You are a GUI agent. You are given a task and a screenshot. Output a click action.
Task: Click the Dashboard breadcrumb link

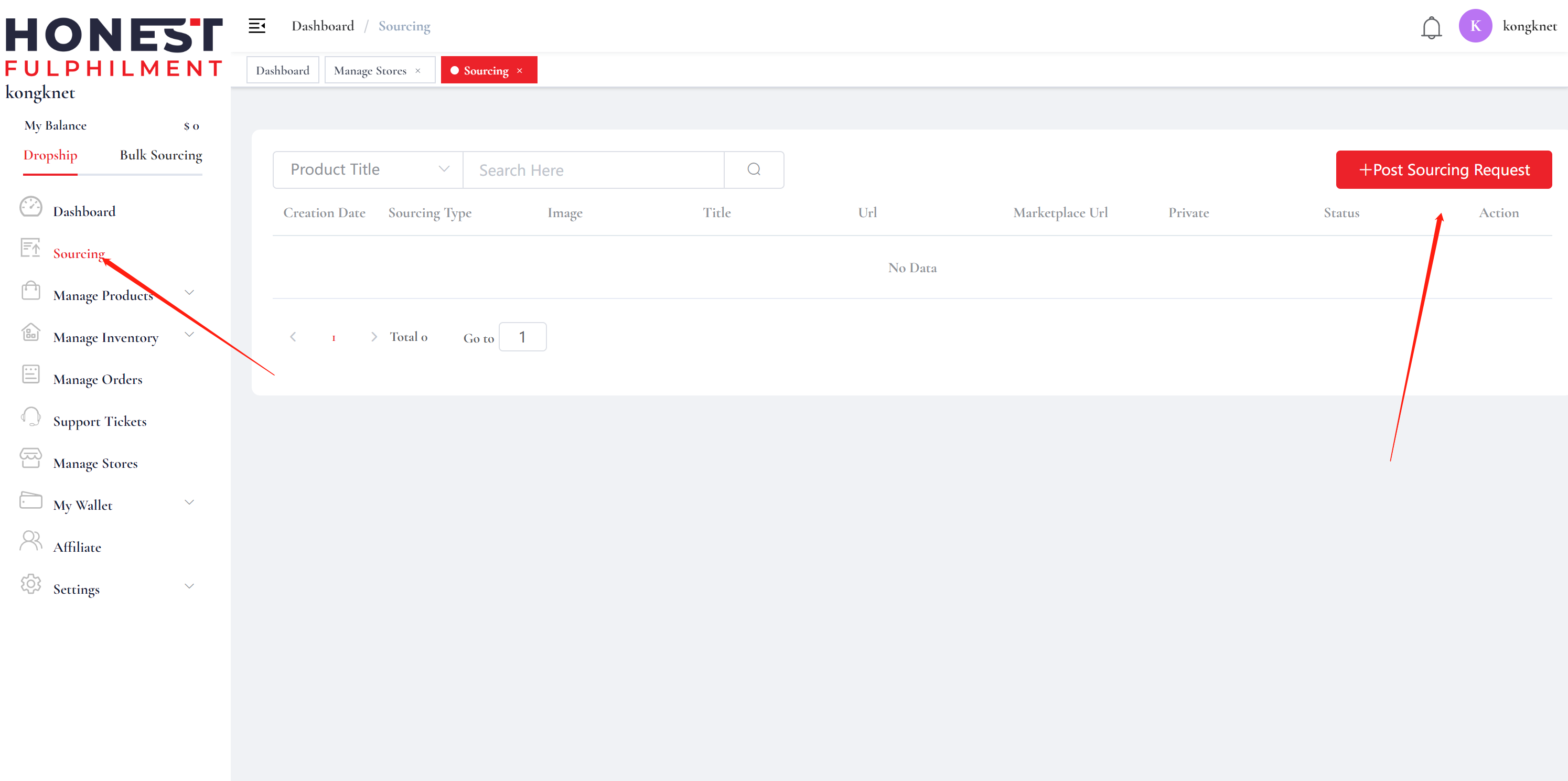coord(323,26)
